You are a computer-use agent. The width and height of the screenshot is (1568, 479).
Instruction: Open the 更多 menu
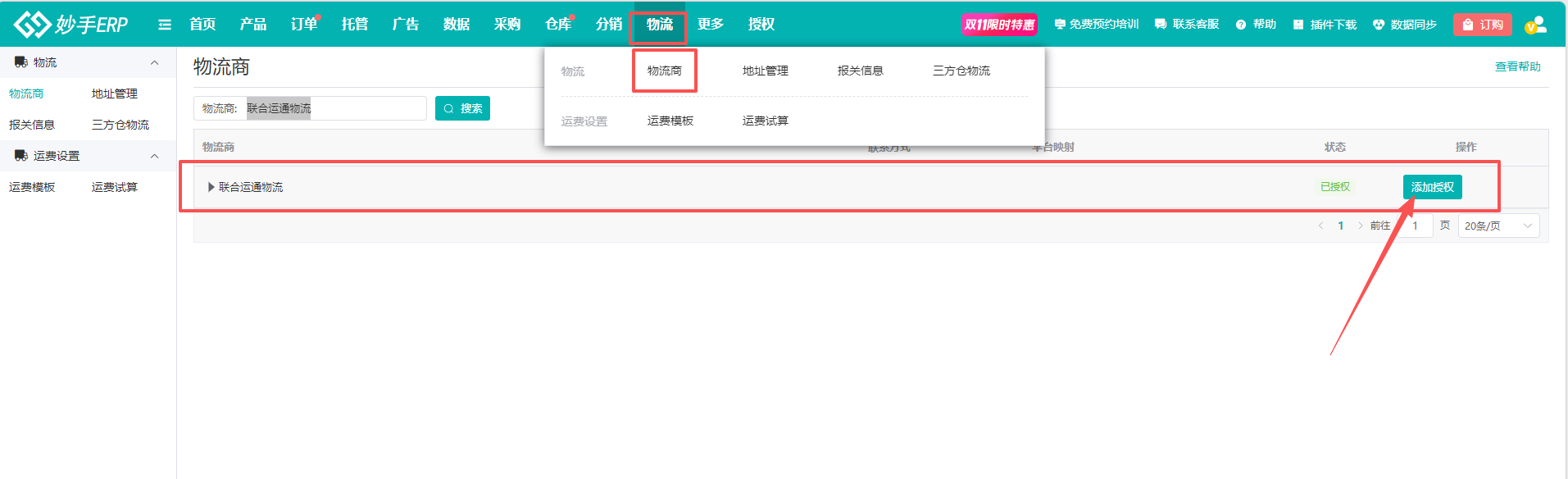[x=711, y=25]
